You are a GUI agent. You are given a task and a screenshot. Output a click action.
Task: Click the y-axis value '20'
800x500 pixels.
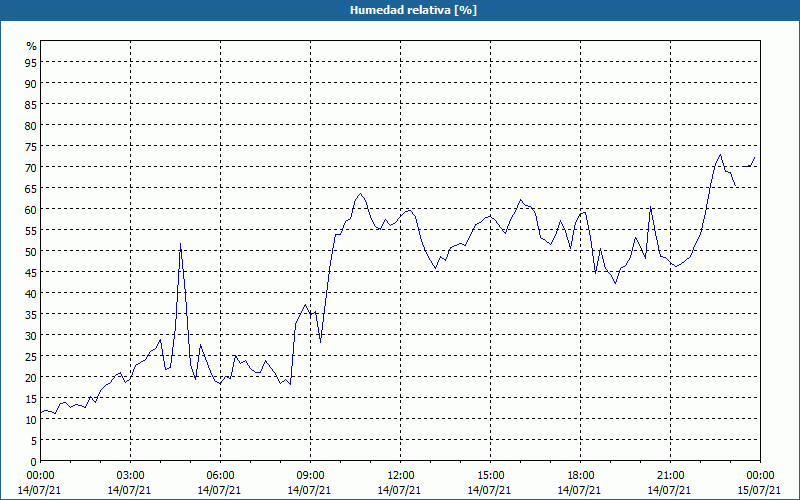[31, 378]
